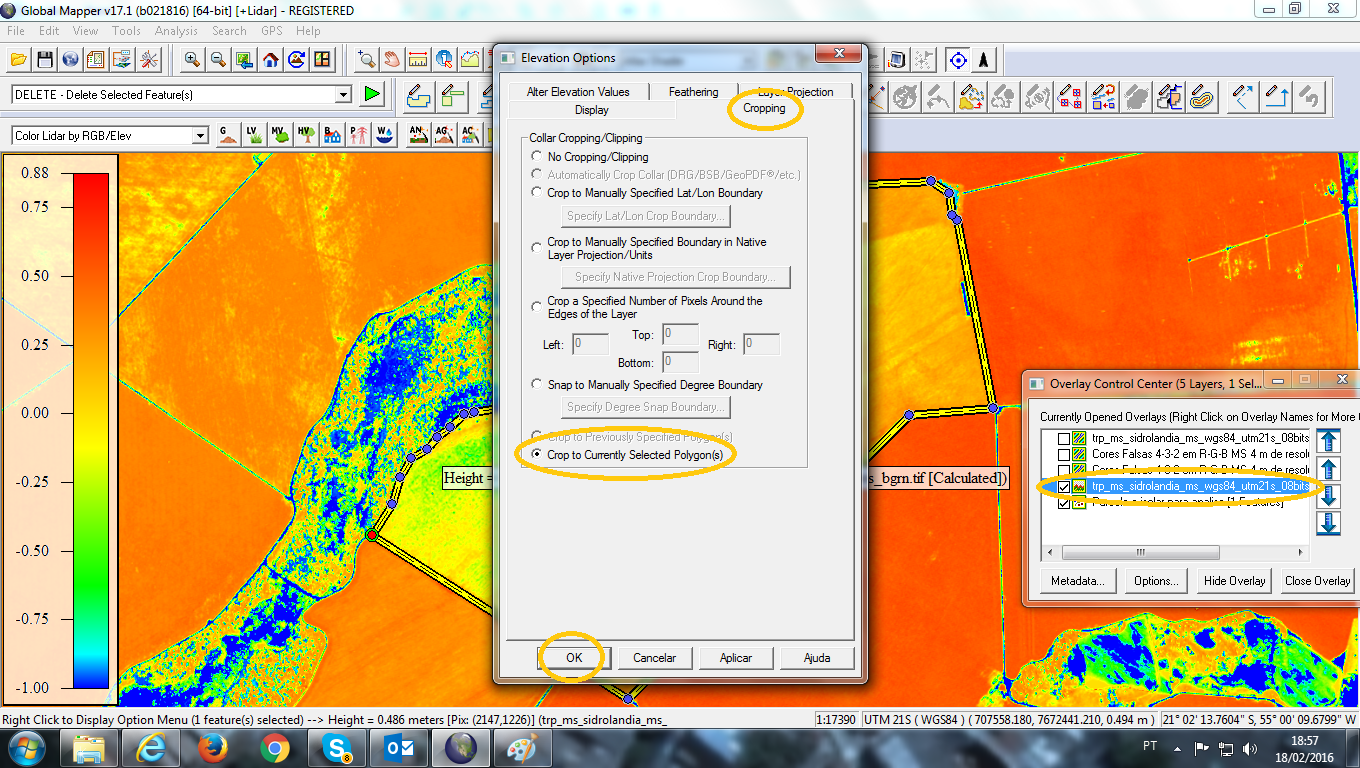Open Paint from the taskbar

522,748
